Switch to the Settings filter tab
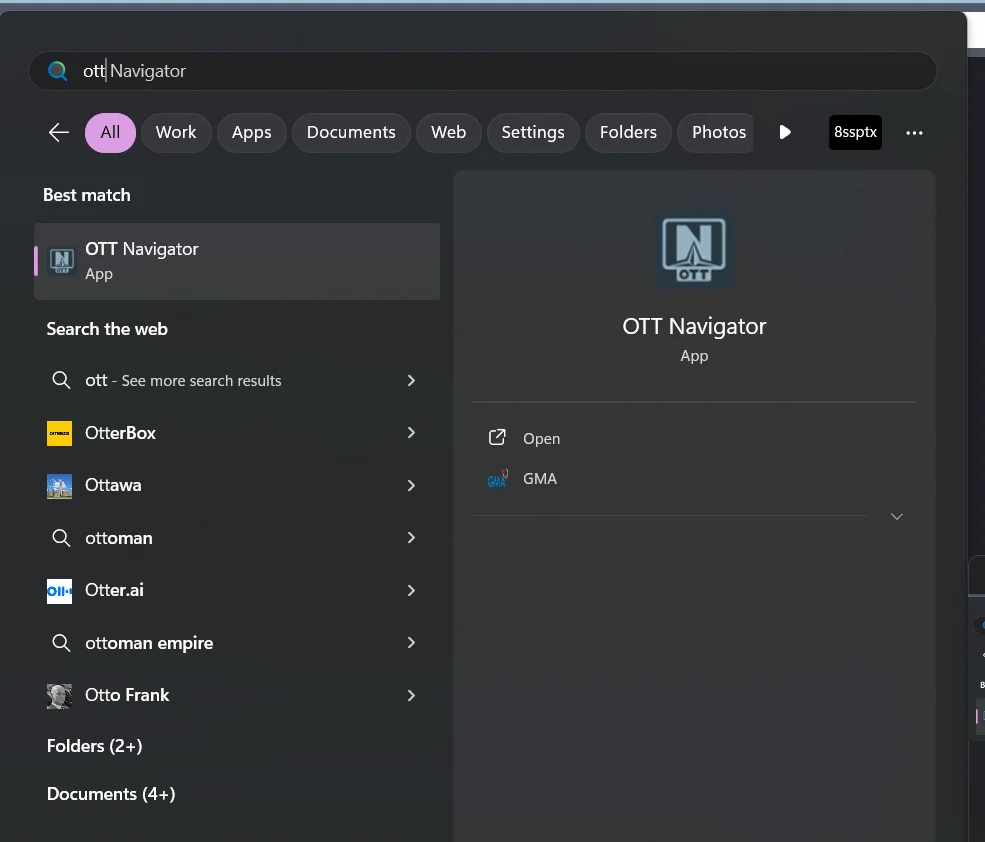This screenshot has width=985, height=842. point(533,133)
